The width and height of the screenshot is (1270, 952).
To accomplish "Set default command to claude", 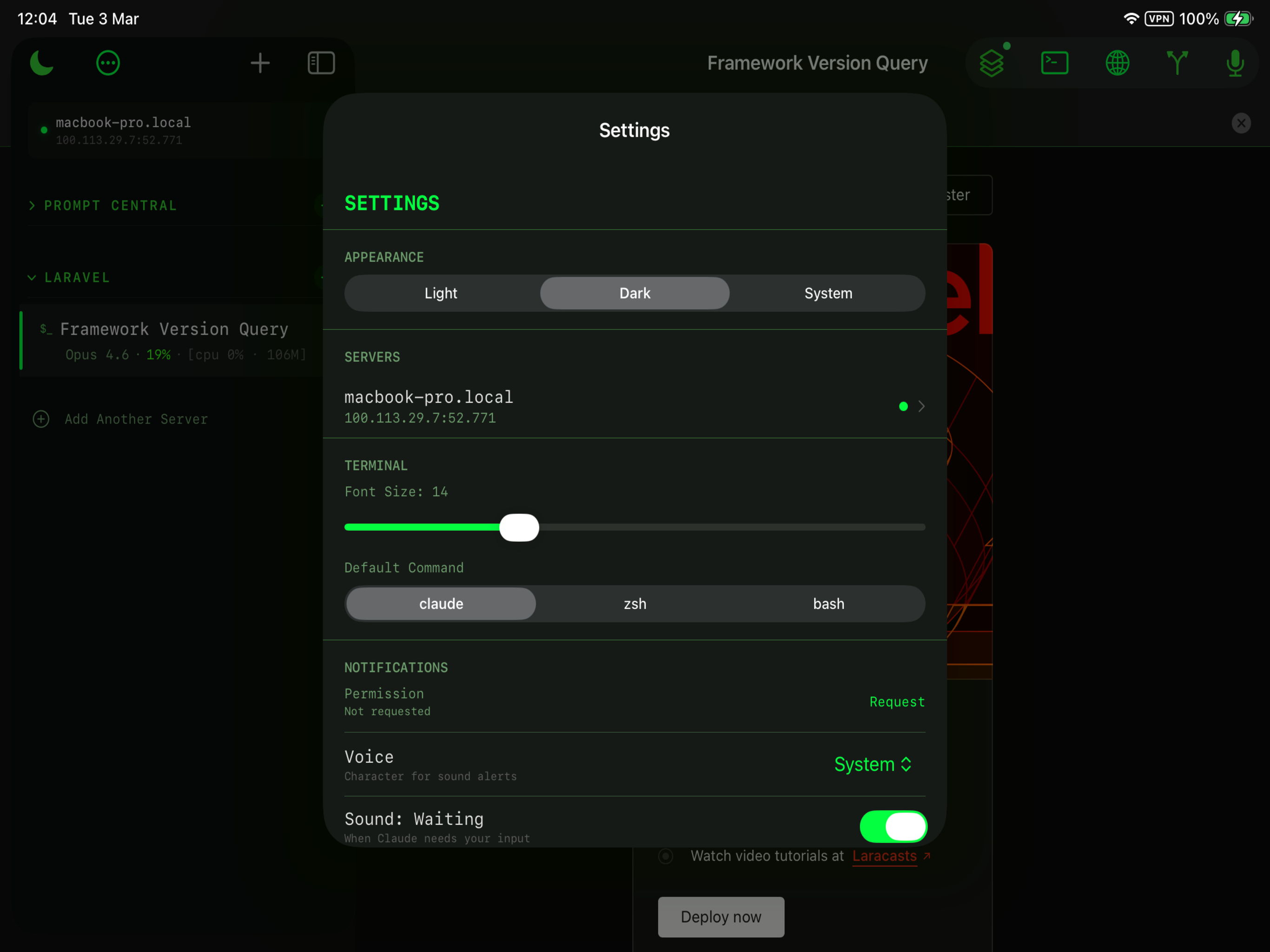I will tap(441, 604).
